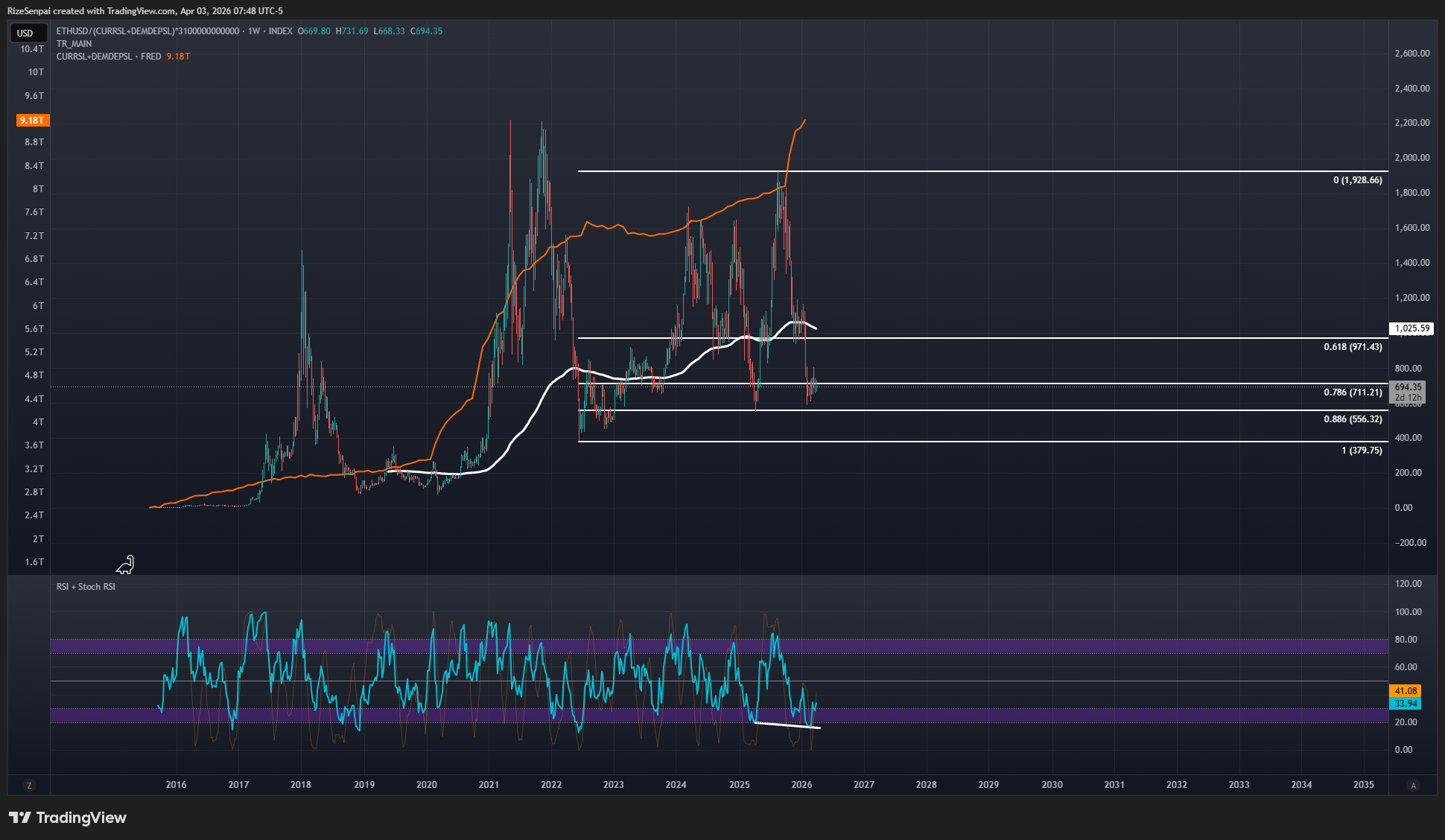The height and width of the screenshot is (840, 1445).
Task: Click the USD currency button
Action: pyautogui.click(x=28, y=33)
